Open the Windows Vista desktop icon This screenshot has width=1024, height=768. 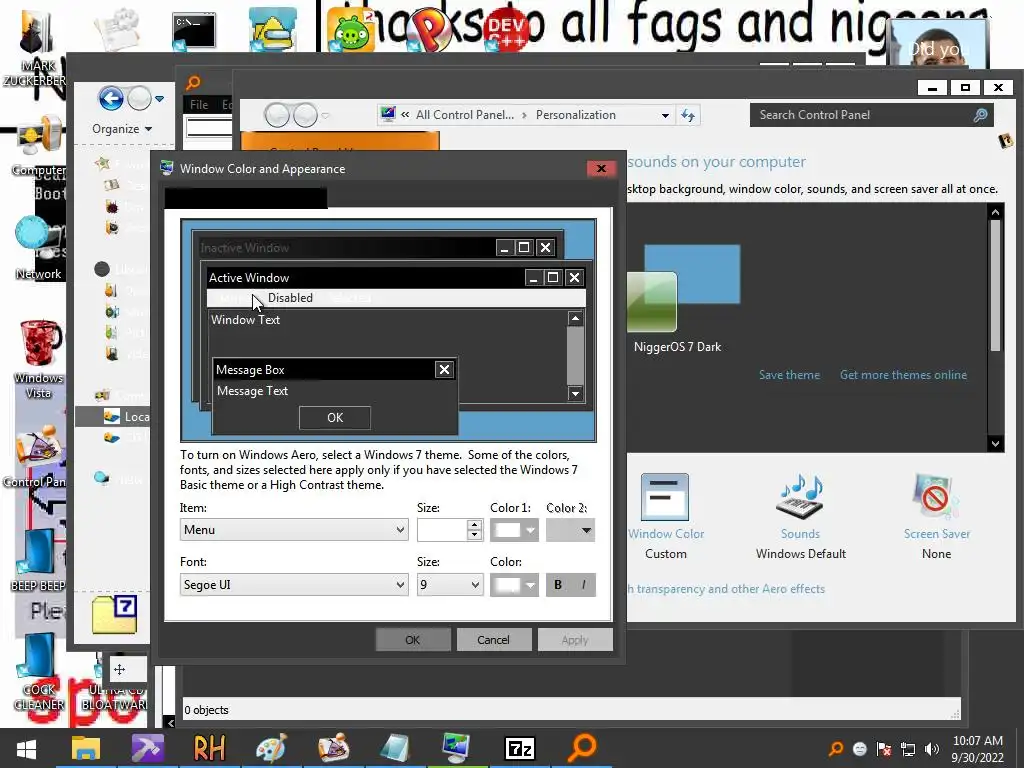click(38, 359)
